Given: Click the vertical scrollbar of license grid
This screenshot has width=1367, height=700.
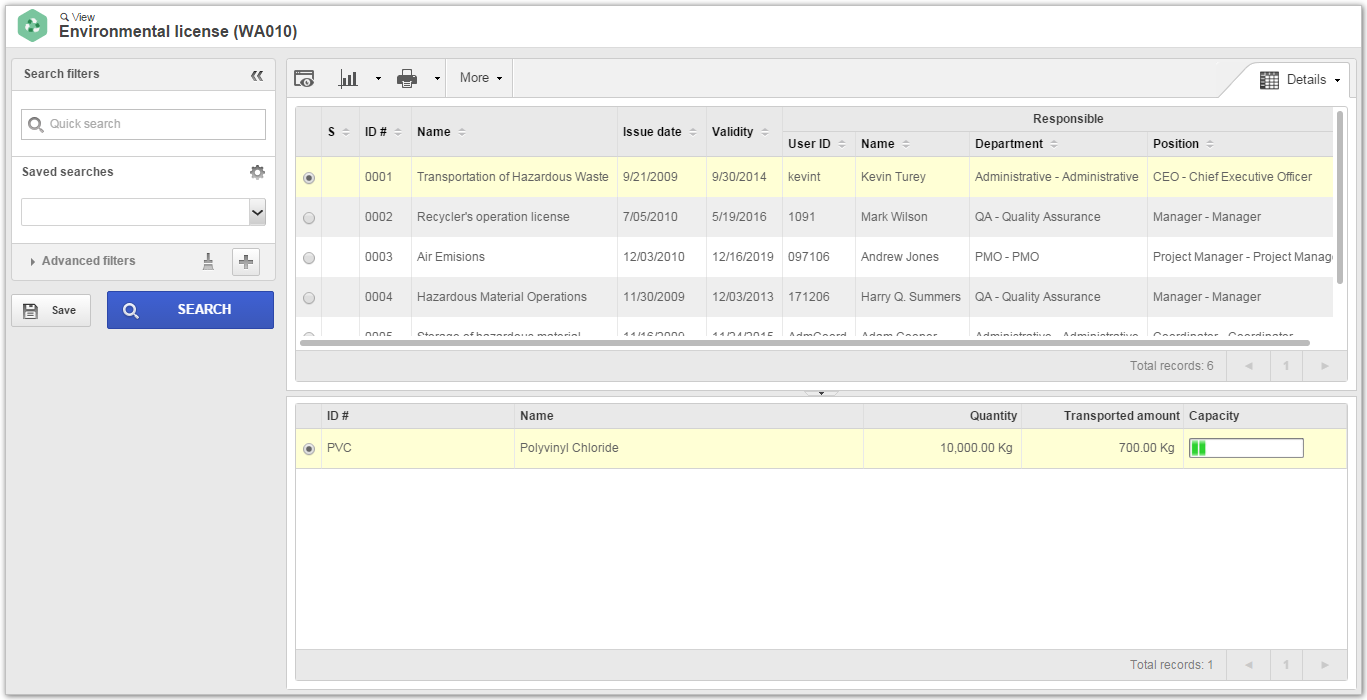Looking at the screenshot, I should point(1340,198).
